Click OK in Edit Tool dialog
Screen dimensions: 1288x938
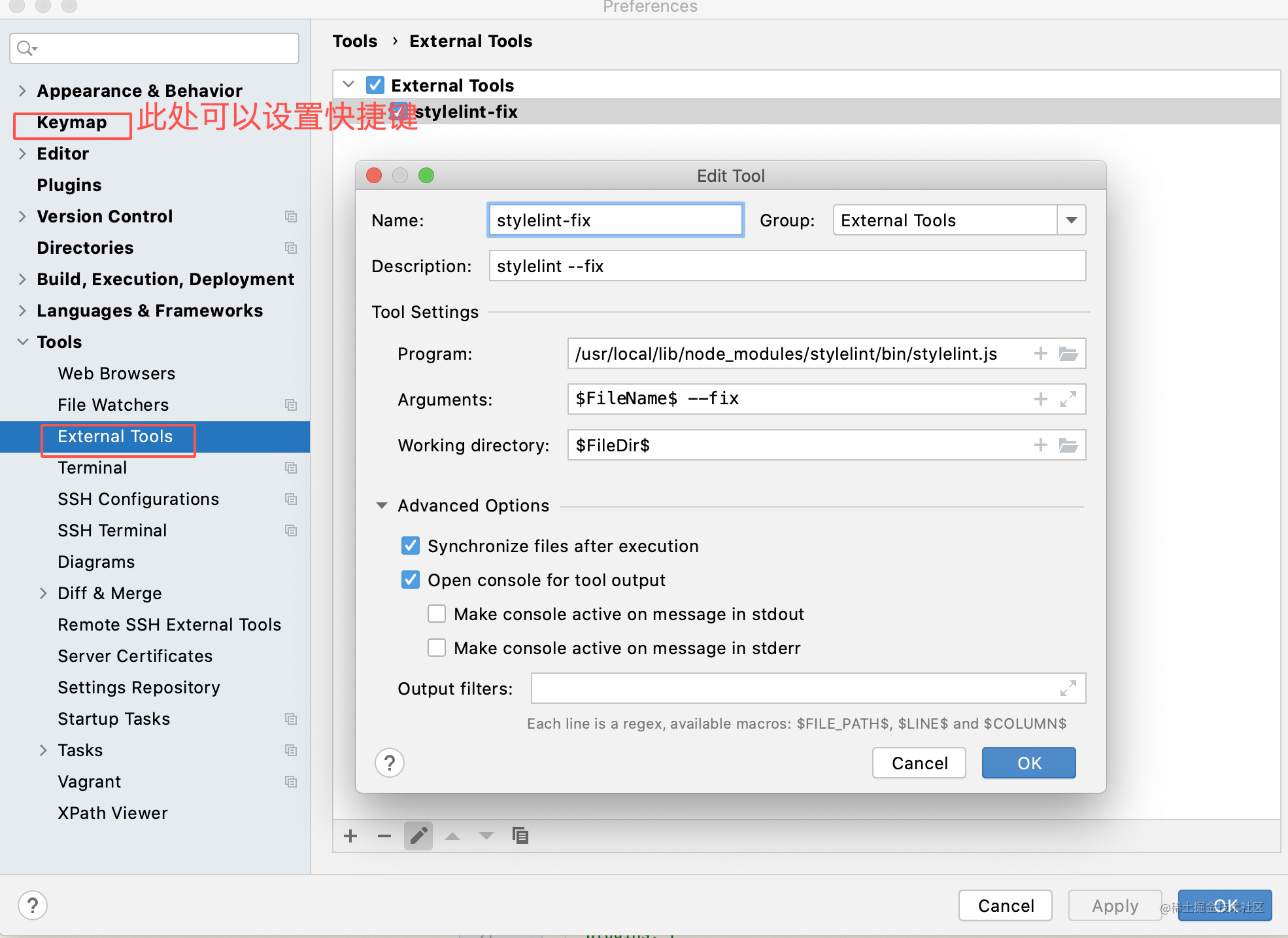click(1028, 763)
